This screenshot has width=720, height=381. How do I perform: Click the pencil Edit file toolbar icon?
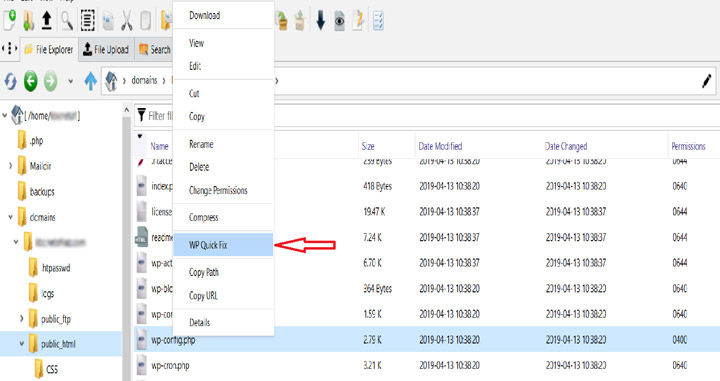359,20
